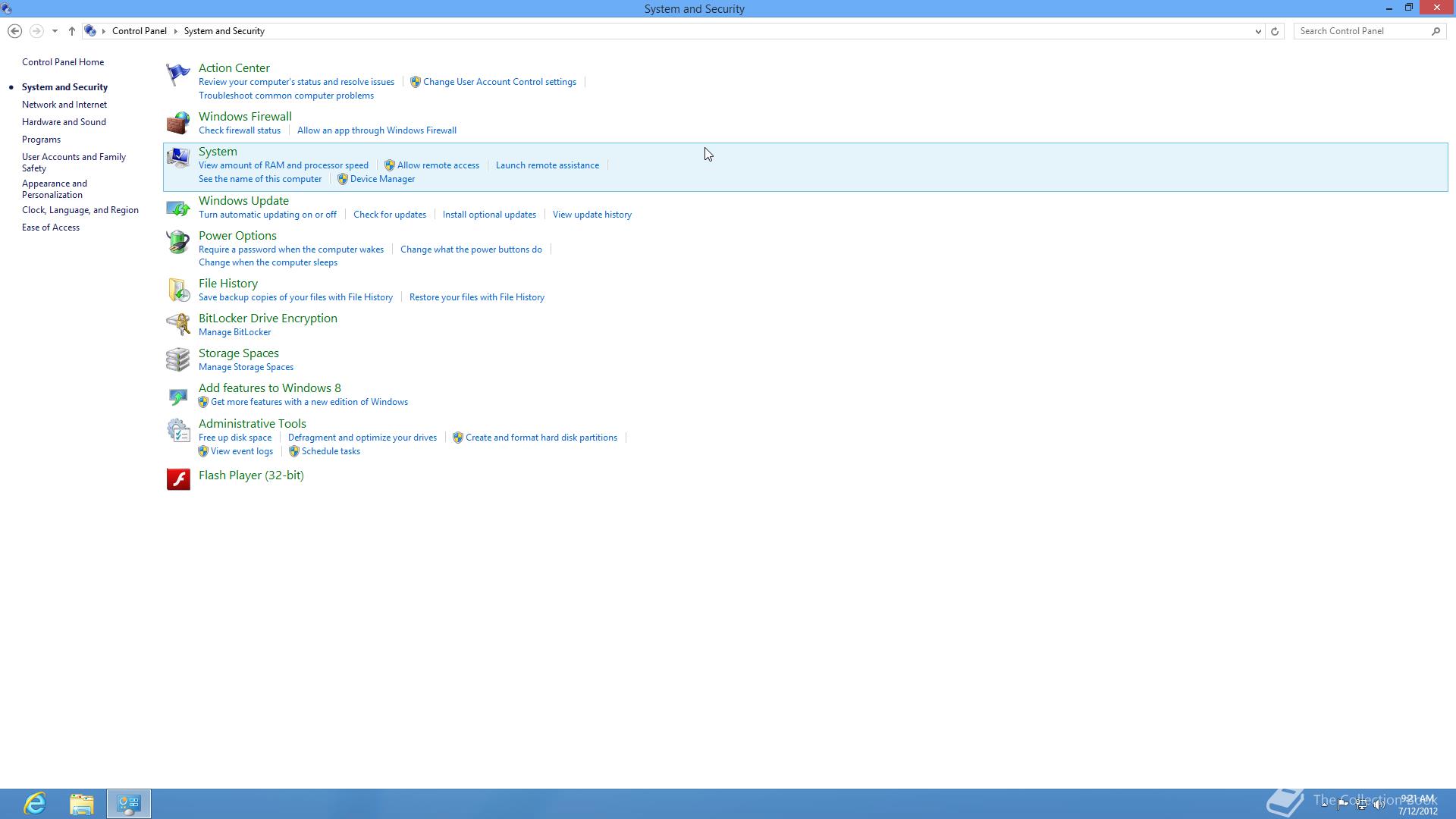
Task: Click the Flash Player red icon
Action: pyautogui.click(x=178, y=479)
